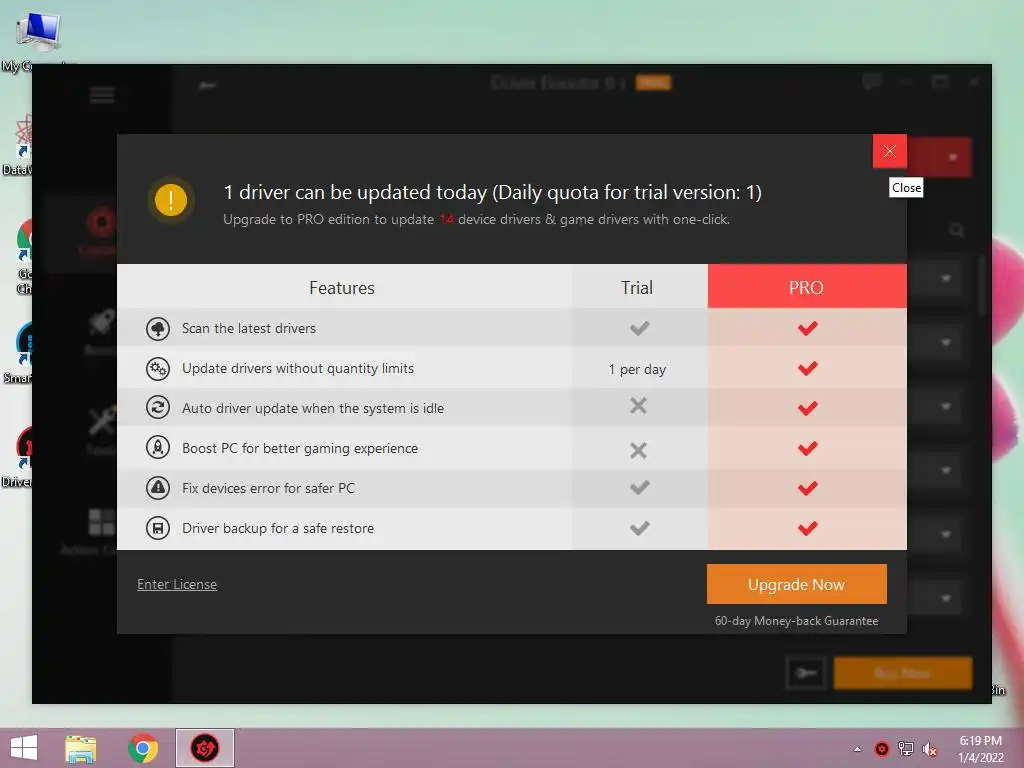Open Google Chrome from taskbar
1024x768 pixels.
point(143,748)
